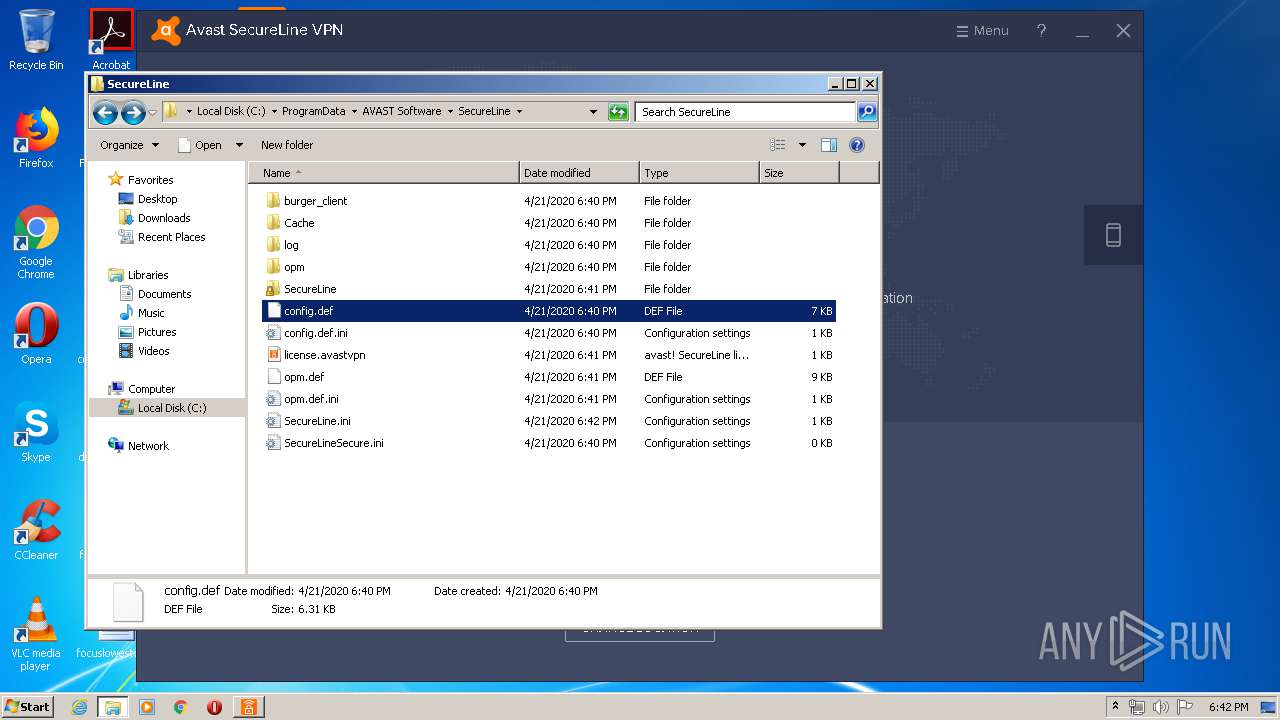1280x720 pixels.
Task: Open Pictures library
Action: pyautogui.click(x=157, y=332)
